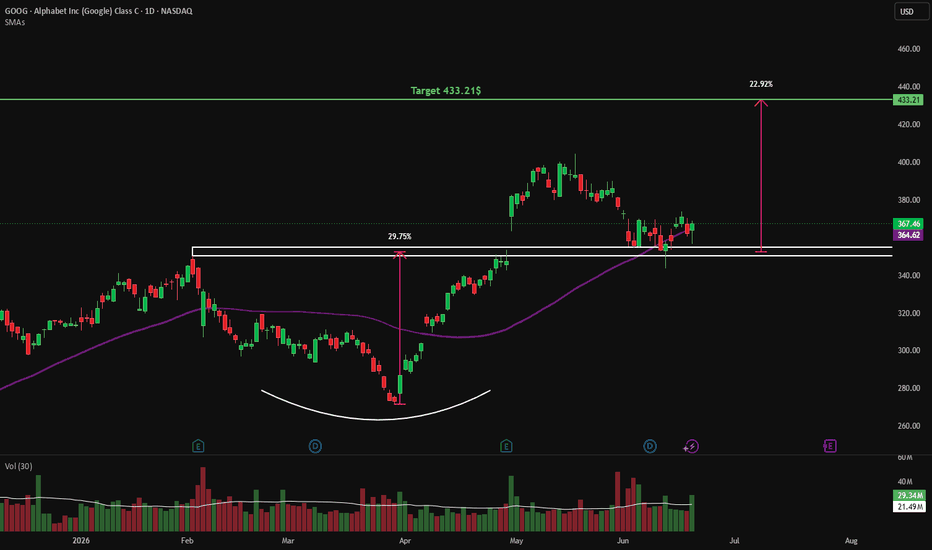Image resolution: width=932 pixels, height=550 pixels.
Task: Click the 2026 label on time axis
Action: pyautogui.click(x=81, y=540)
